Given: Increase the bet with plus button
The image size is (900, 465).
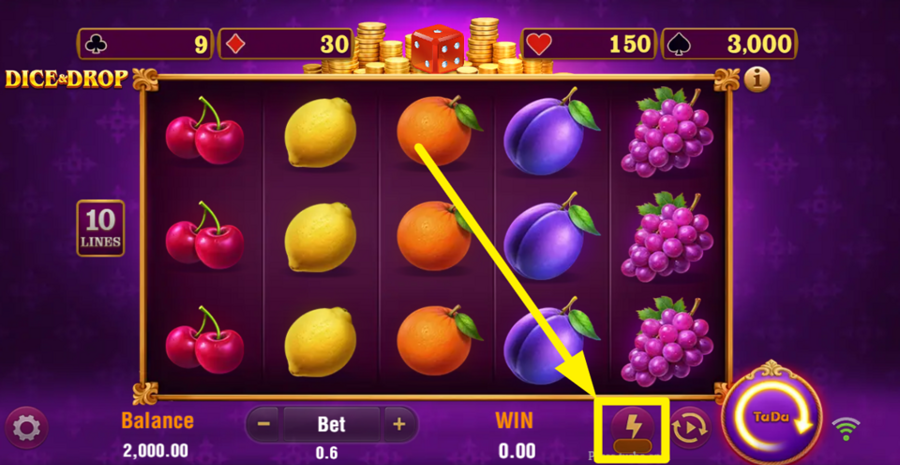Looking at the screenshot, I should pos(399,424).
